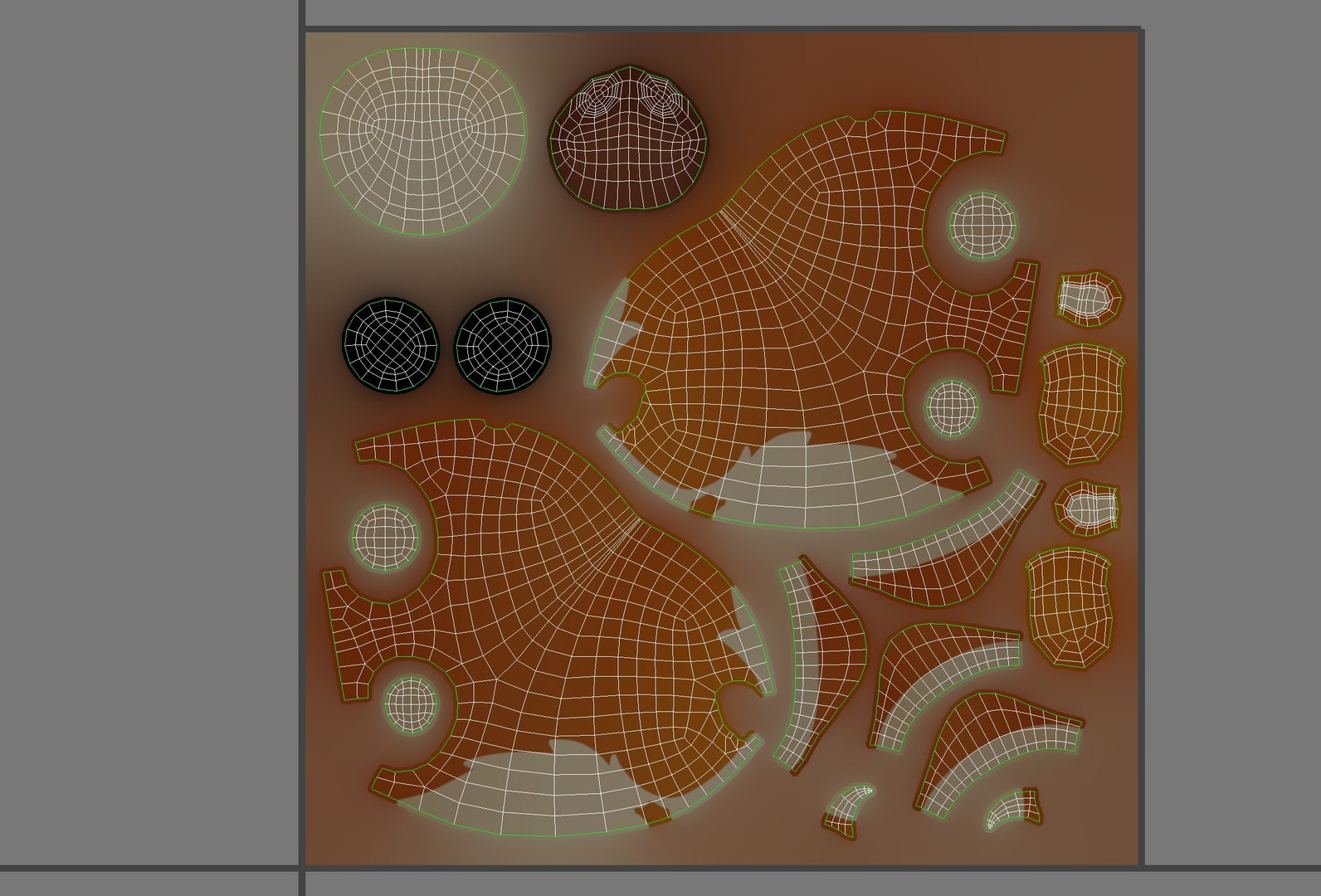Select the tall curved strip island beside lower shell

point(817,664)
